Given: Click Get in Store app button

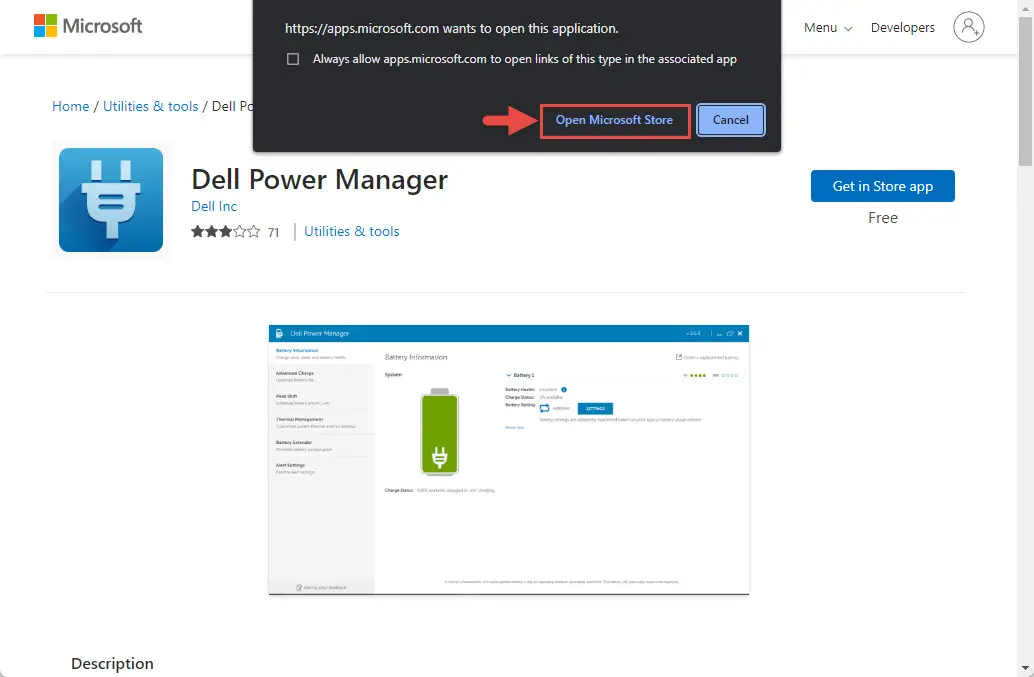Looking at the screenshot, I should 882,186.
